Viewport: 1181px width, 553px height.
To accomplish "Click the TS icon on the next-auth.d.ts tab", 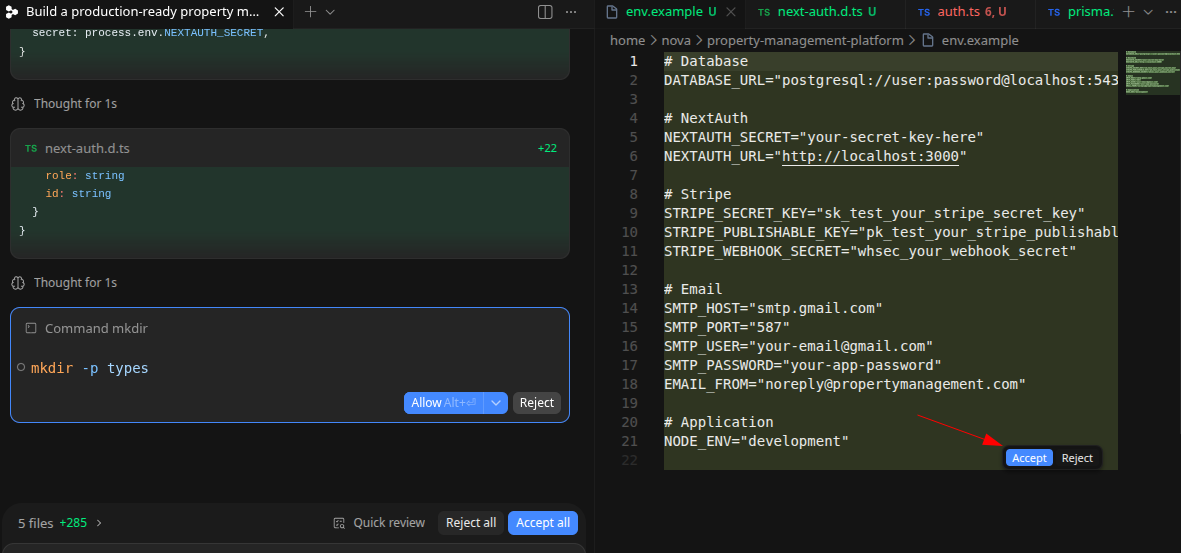I will [x=764, y=12].
